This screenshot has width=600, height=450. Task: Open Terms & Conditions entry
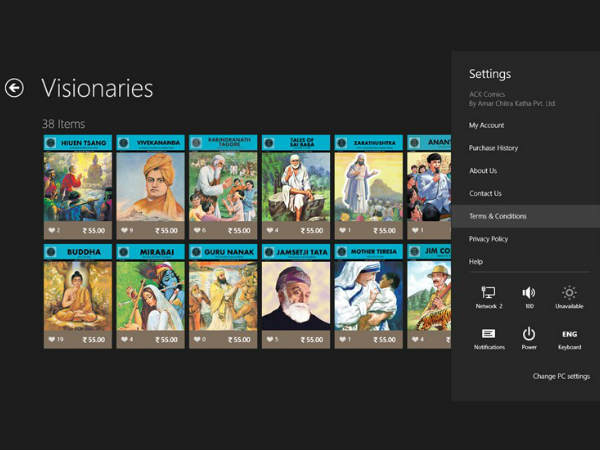pyautogui.click(x=526, y=216)
